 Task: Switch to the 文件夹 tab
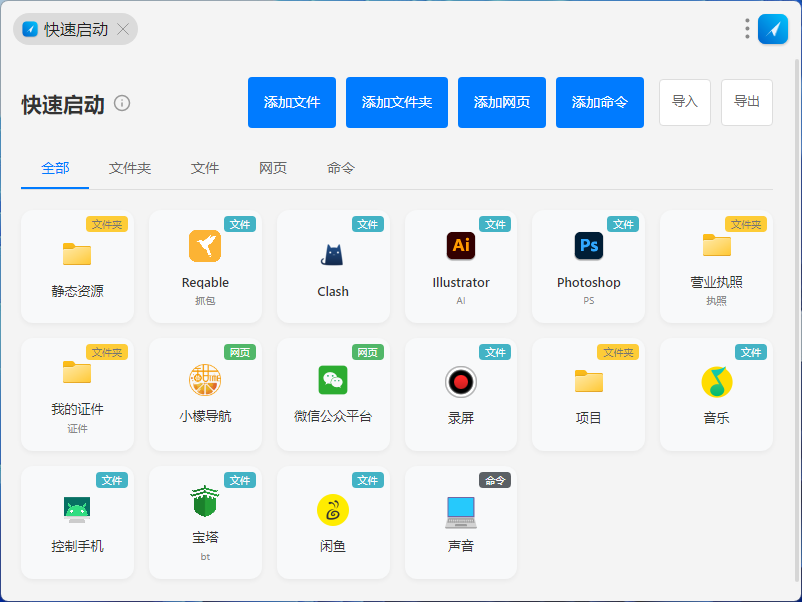(x=130, y=168)
